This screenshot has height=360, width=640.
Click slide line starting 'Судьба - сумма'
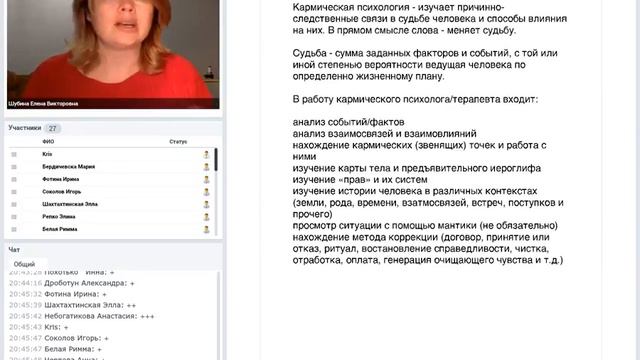425,53
